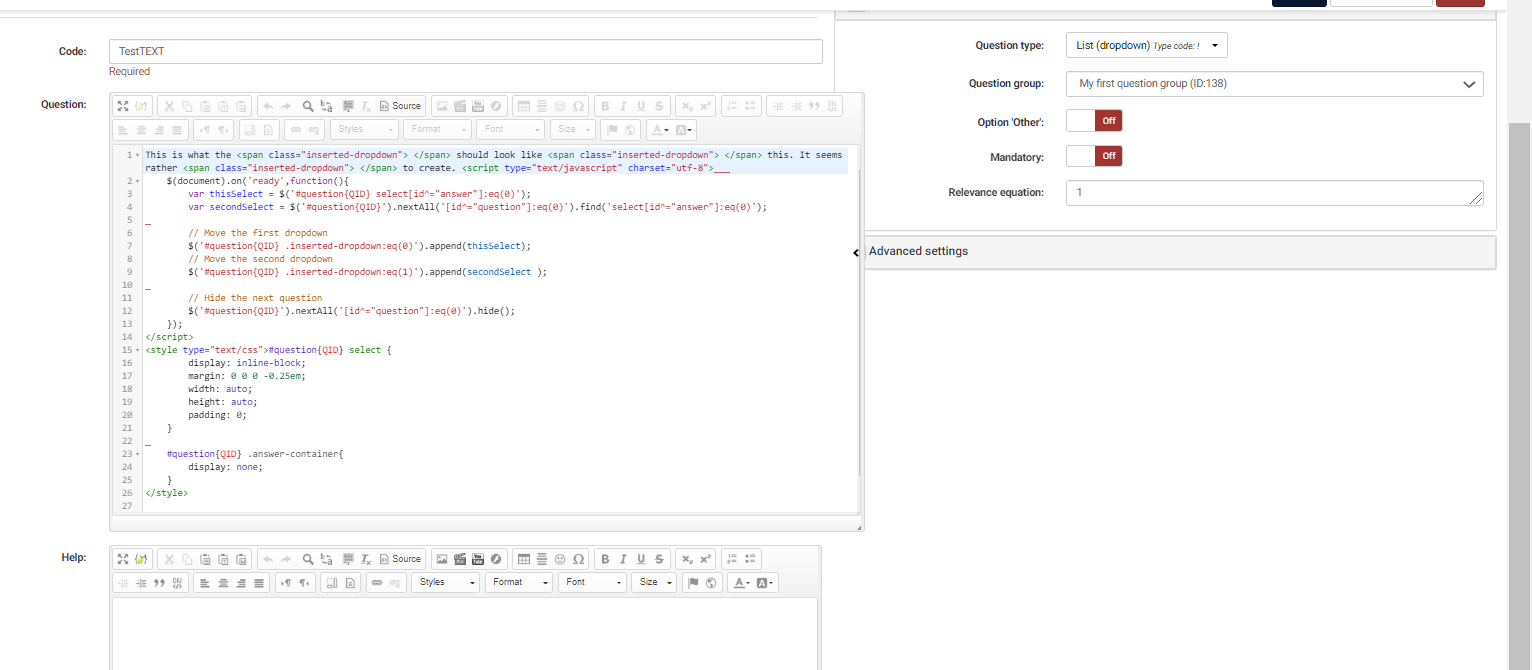Open Find in the Question editor toolbar
The image size is (1532, 670).
tap(308, 106)
